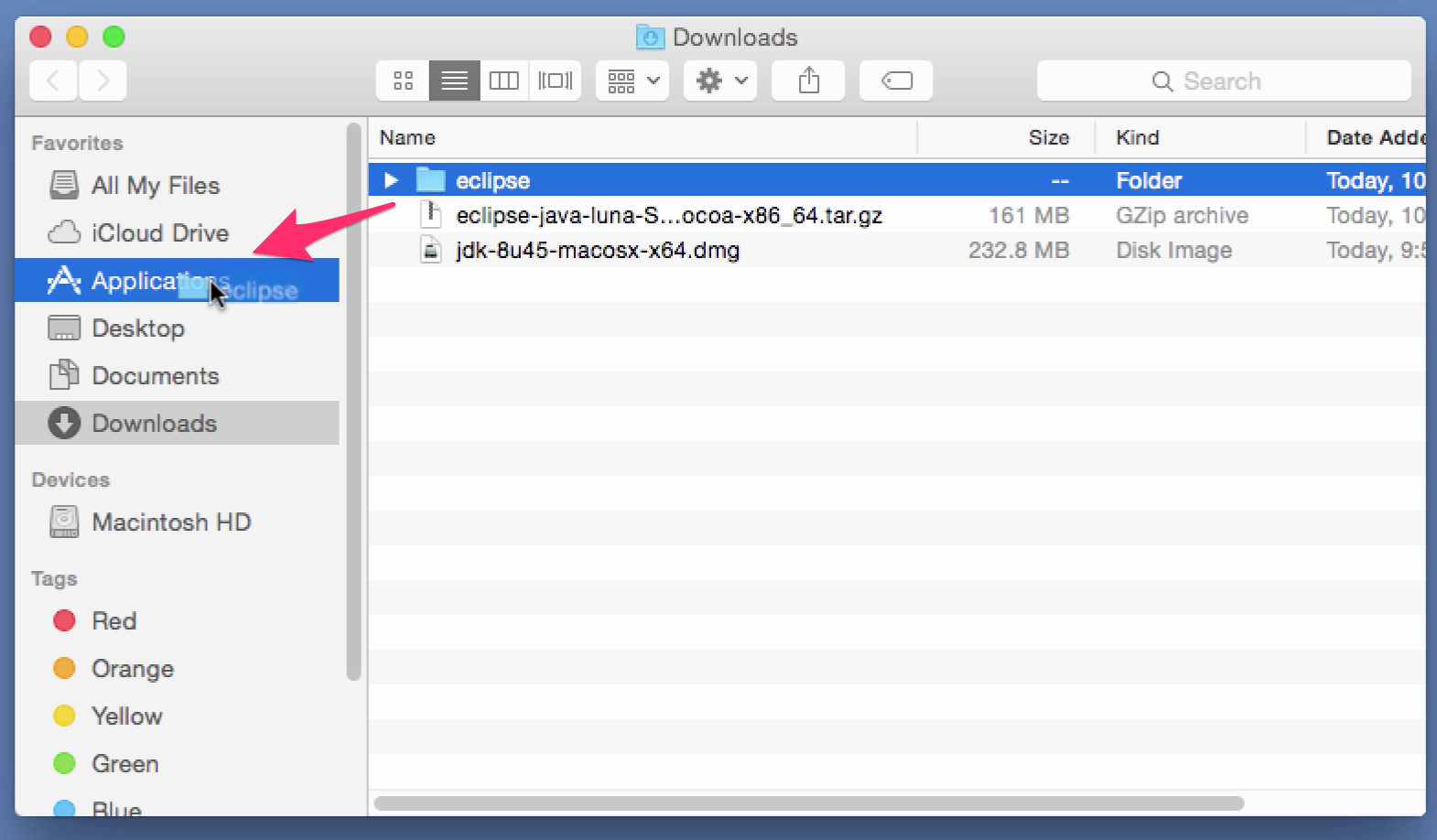This screenshot has height=840, width=1437.
Task: Open Macintosh HD drive in sidebar
Action: [171, 522]
